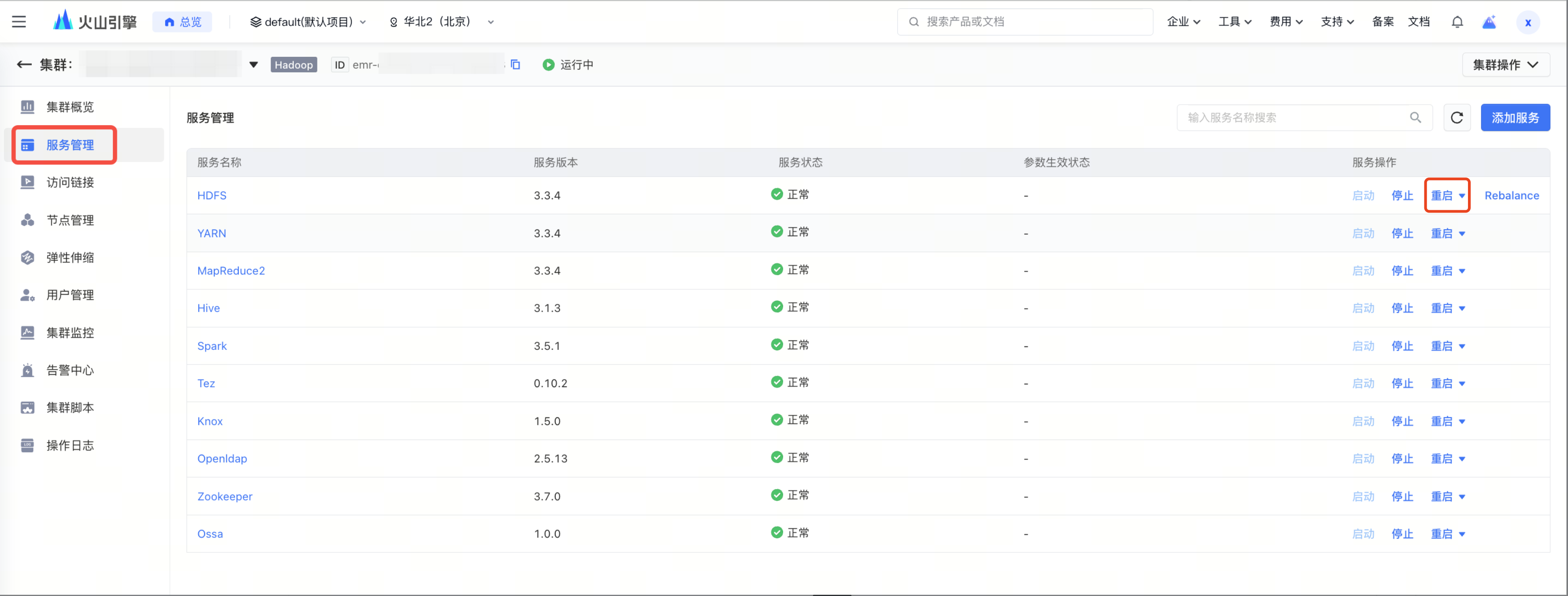Open the user avatar menu
The image size is (1568, 596).
pyautogui.click(x=1528, y=23)
